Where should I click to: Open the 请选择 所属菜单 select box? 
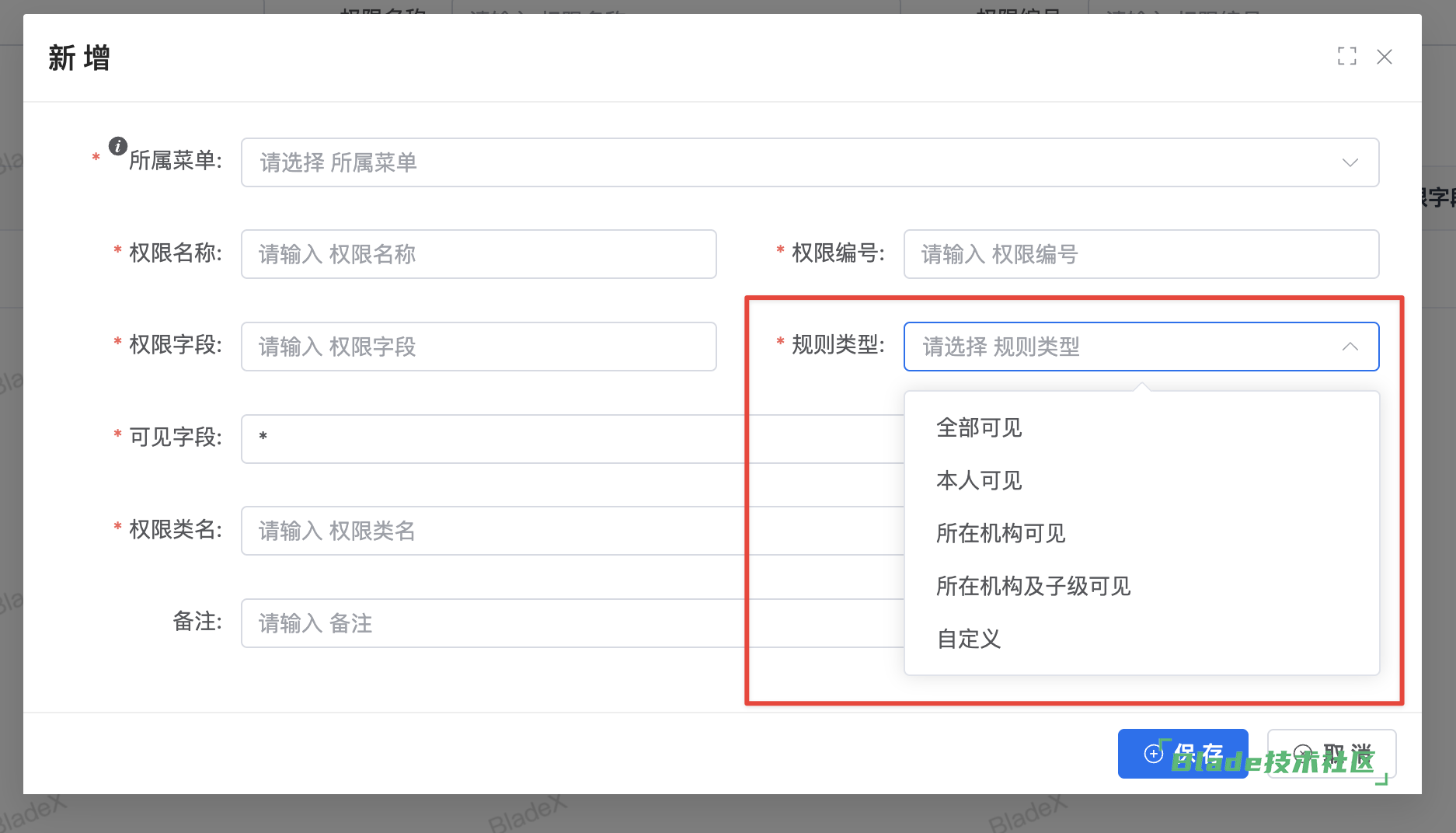[x=777, y=163]
